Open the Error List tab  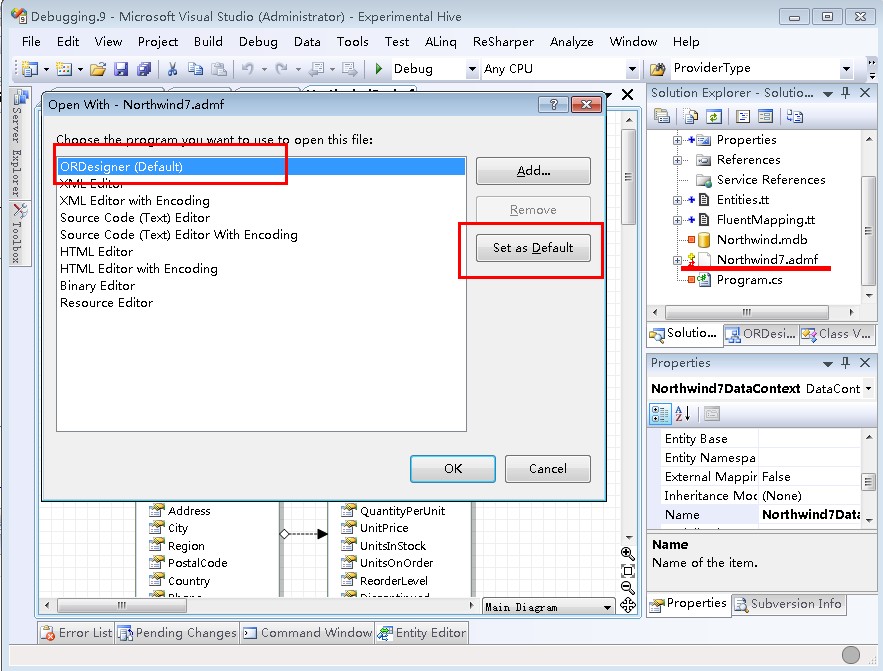click(77, 633)
